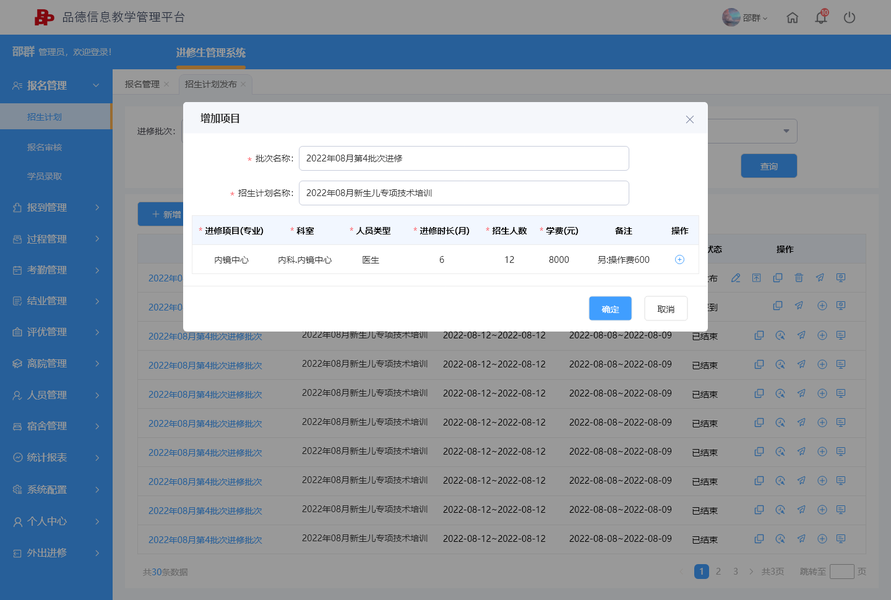Click the 内科,内镜中心 cell
Viewport: 891px width, 600px height.
(305, 260)
